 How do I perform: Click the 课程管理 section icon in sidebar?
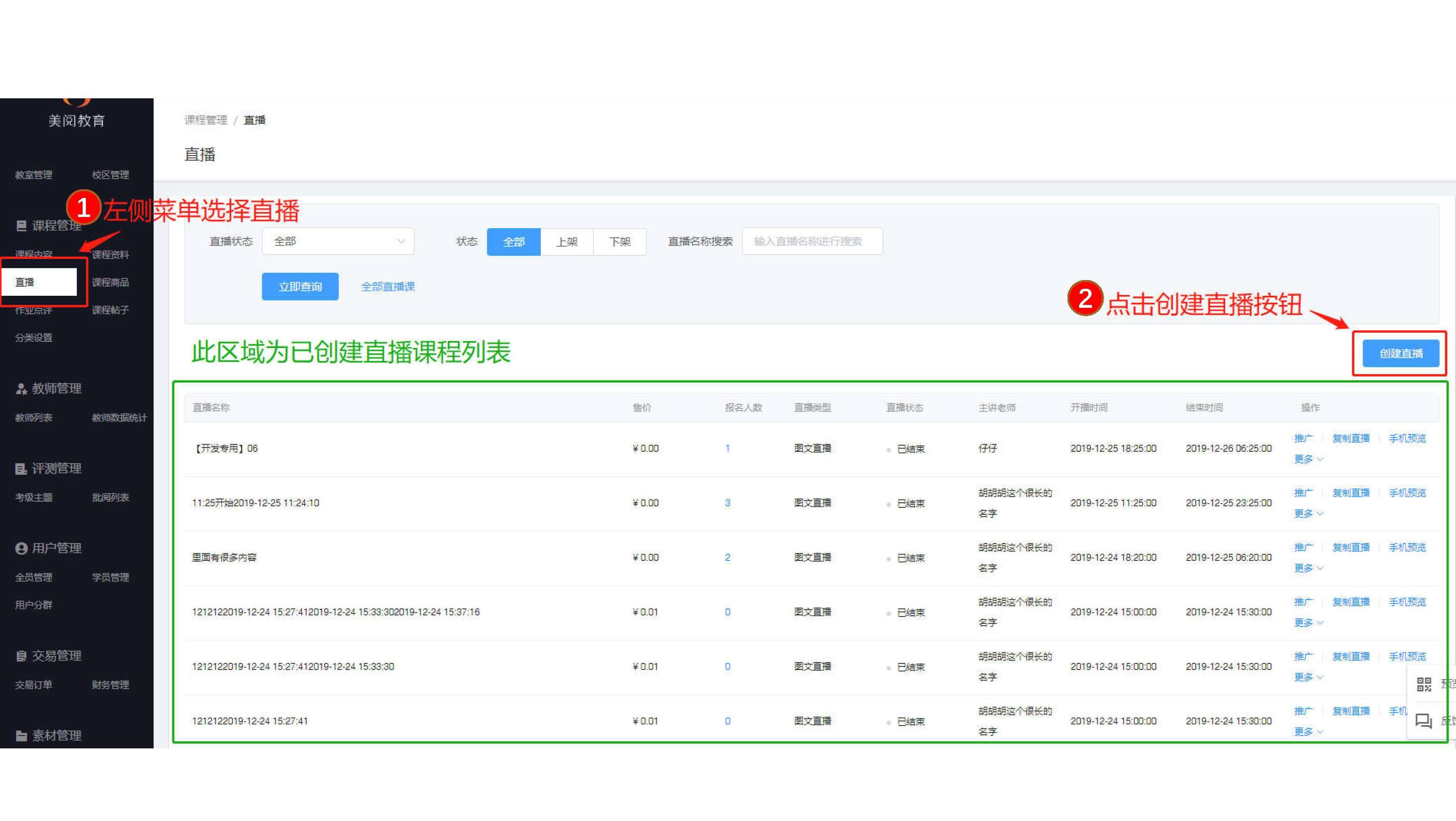click(22, 226)
